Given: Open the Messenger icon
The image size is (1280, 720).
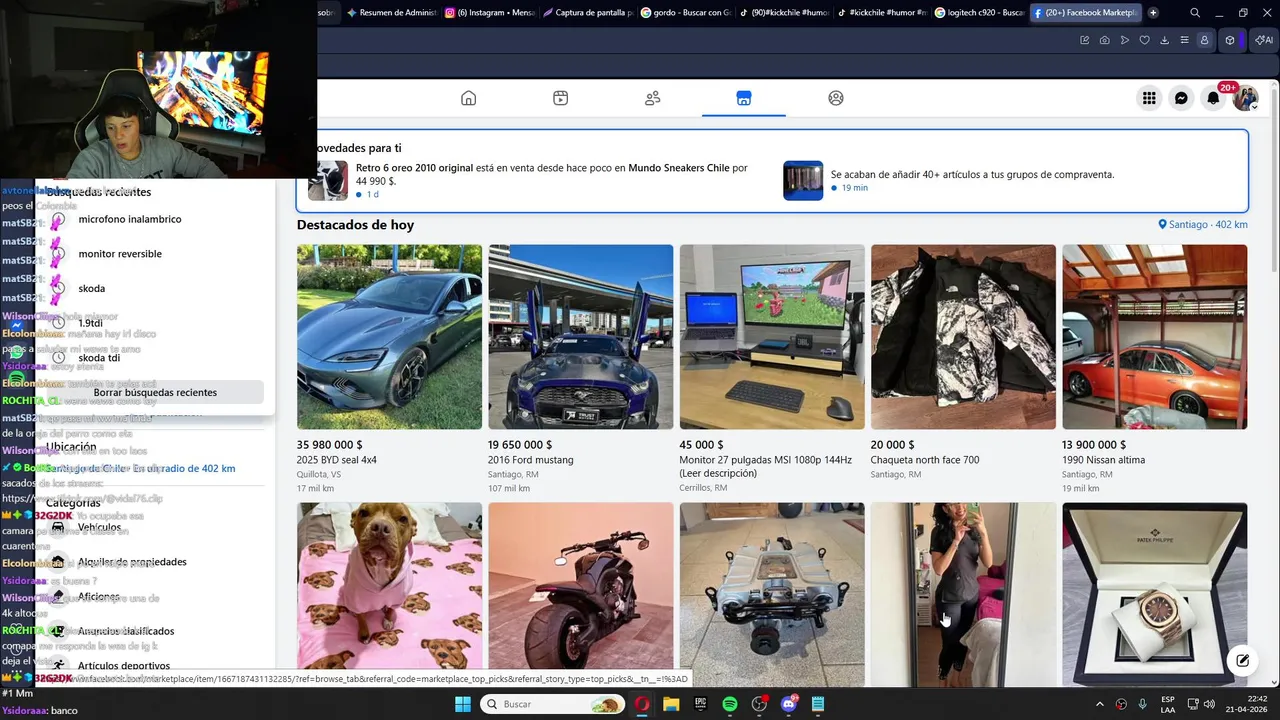Looking at the screenshot, I should [1181, 98].
